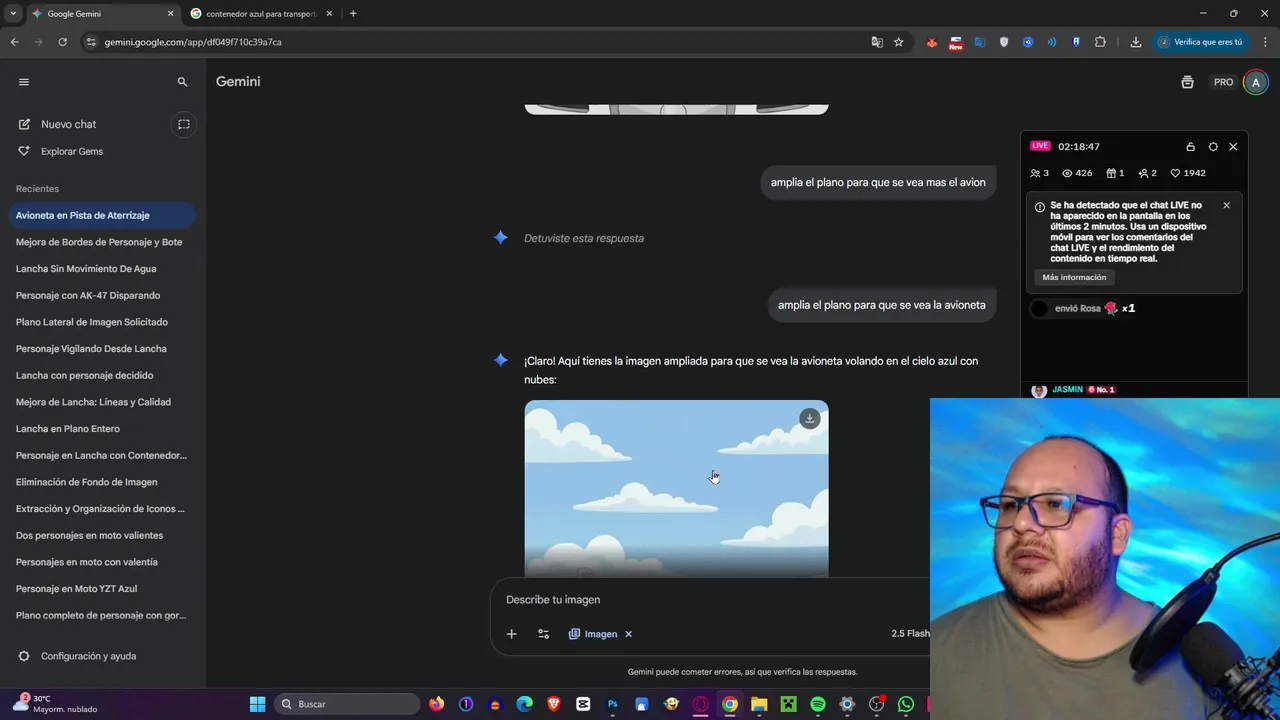The width and height of the screenshot is (1280, 720).
Task: Click the 426 viewers eye counter
Action: coord(1077,173)
